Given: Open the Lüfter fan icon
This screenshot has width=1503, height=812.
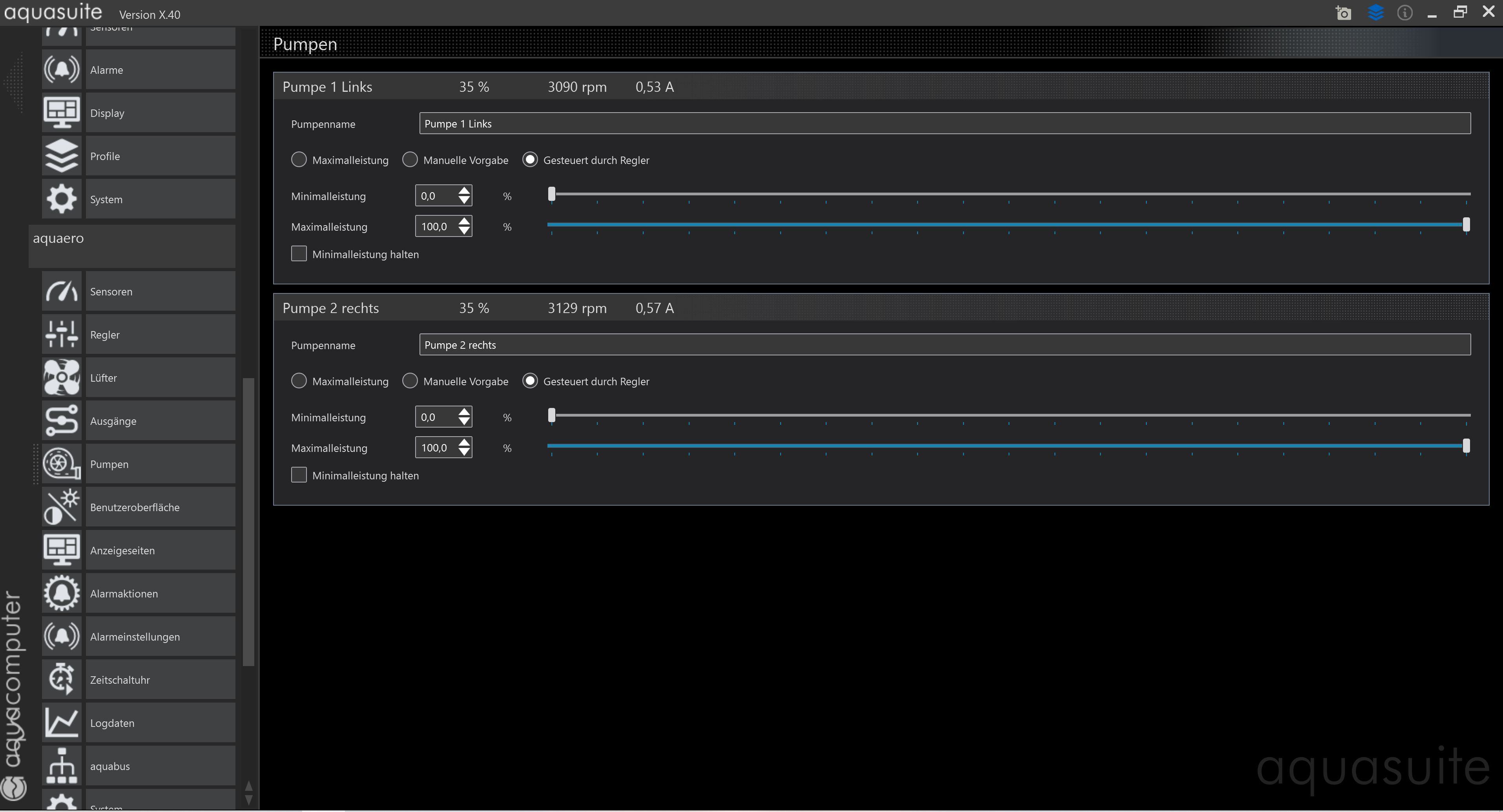Looking at the screenshot, I should tap(61, 377).
